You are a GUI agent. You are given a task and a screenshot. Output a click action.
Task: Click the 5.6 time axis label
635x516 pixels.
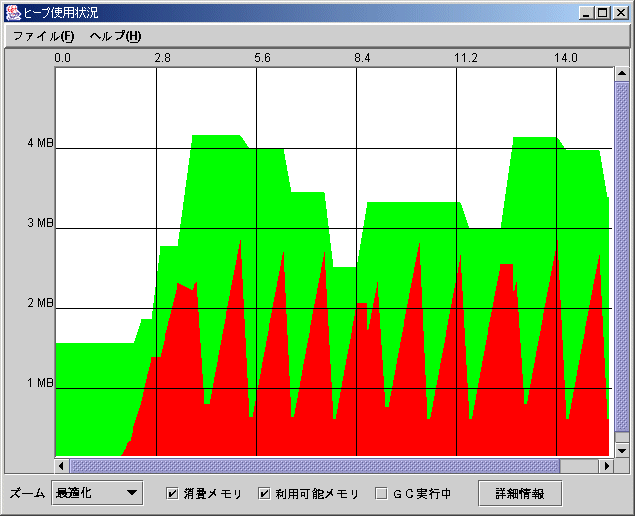point(262,58)
